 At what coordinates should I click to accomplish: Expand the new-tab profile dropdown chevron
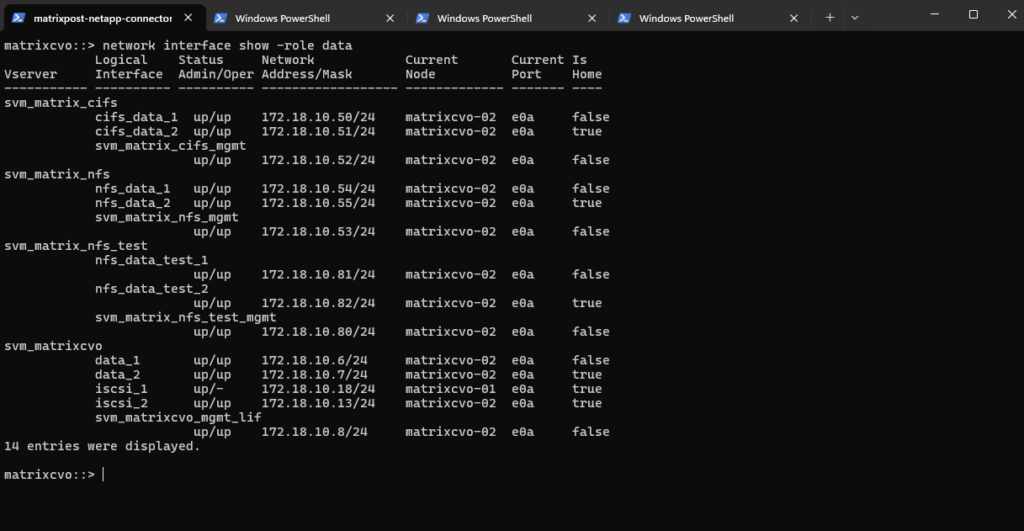(854, 17)
